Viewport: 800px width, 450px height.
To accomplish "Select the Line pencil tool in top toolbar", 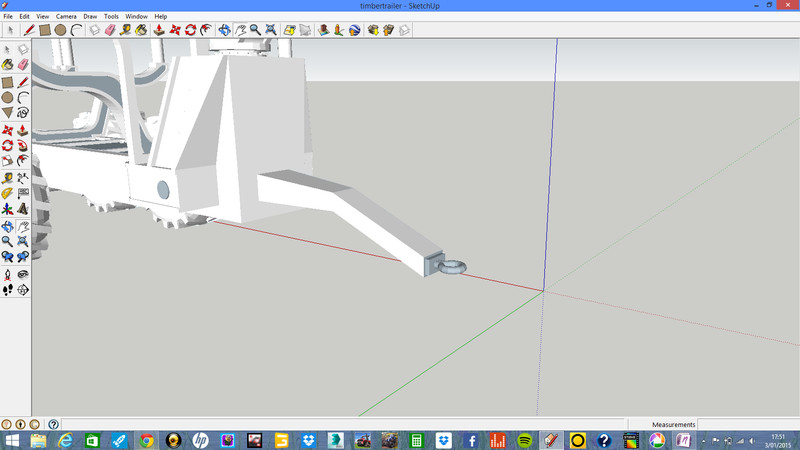I will coord(29,30).
